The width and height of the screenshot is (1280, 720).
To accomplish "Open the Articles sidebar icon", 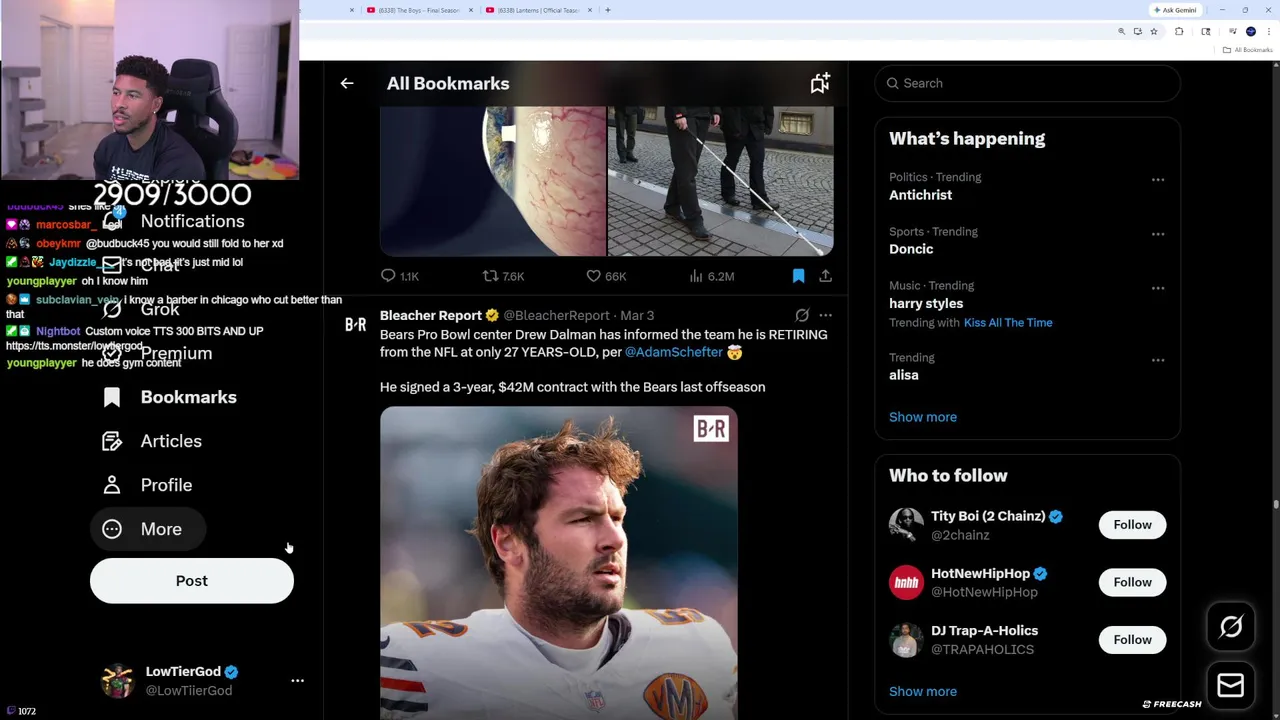I will pyautogui.click(x=112, y=441).
